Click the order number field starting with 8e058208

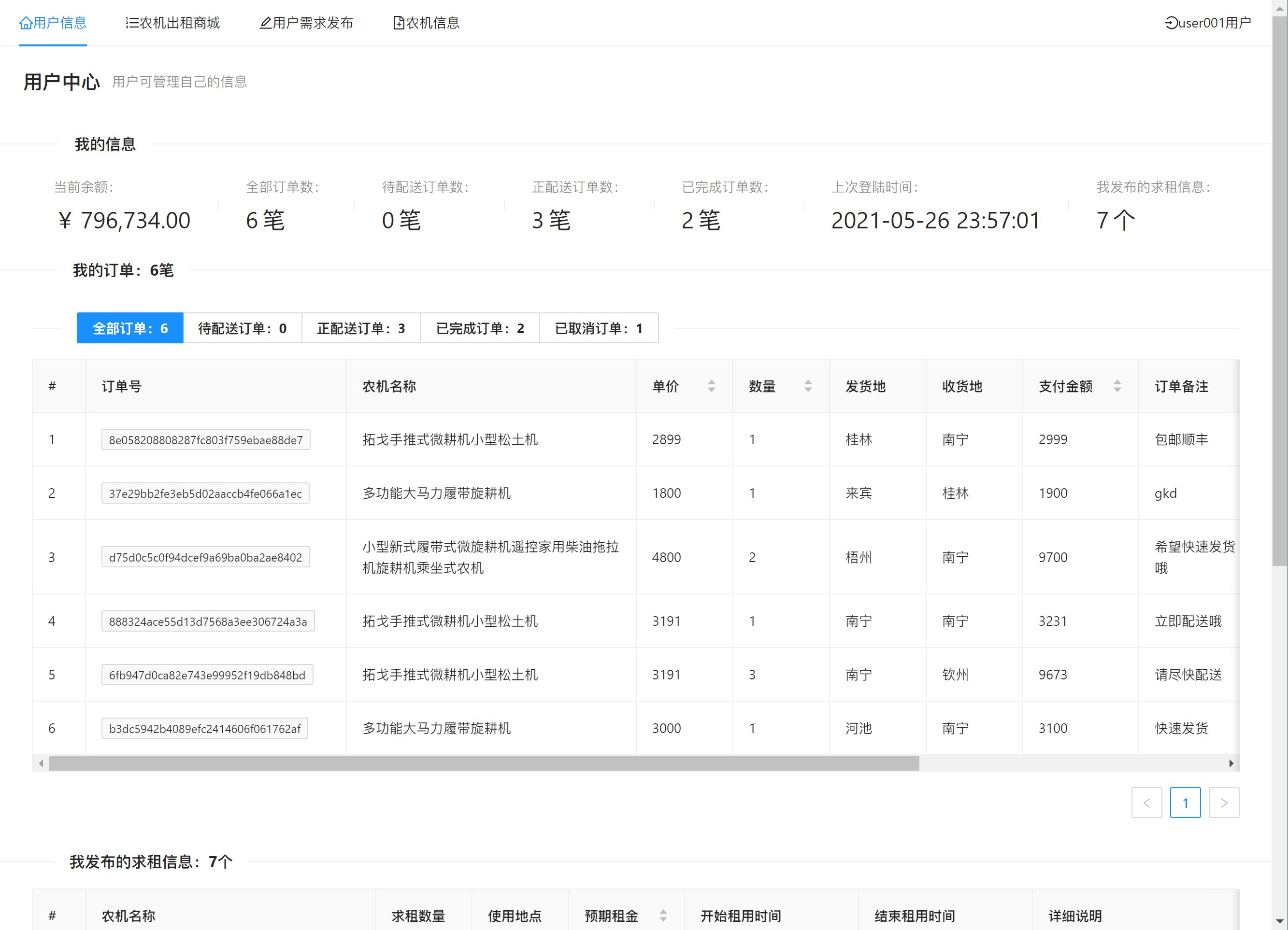click(x=206, y=439)
